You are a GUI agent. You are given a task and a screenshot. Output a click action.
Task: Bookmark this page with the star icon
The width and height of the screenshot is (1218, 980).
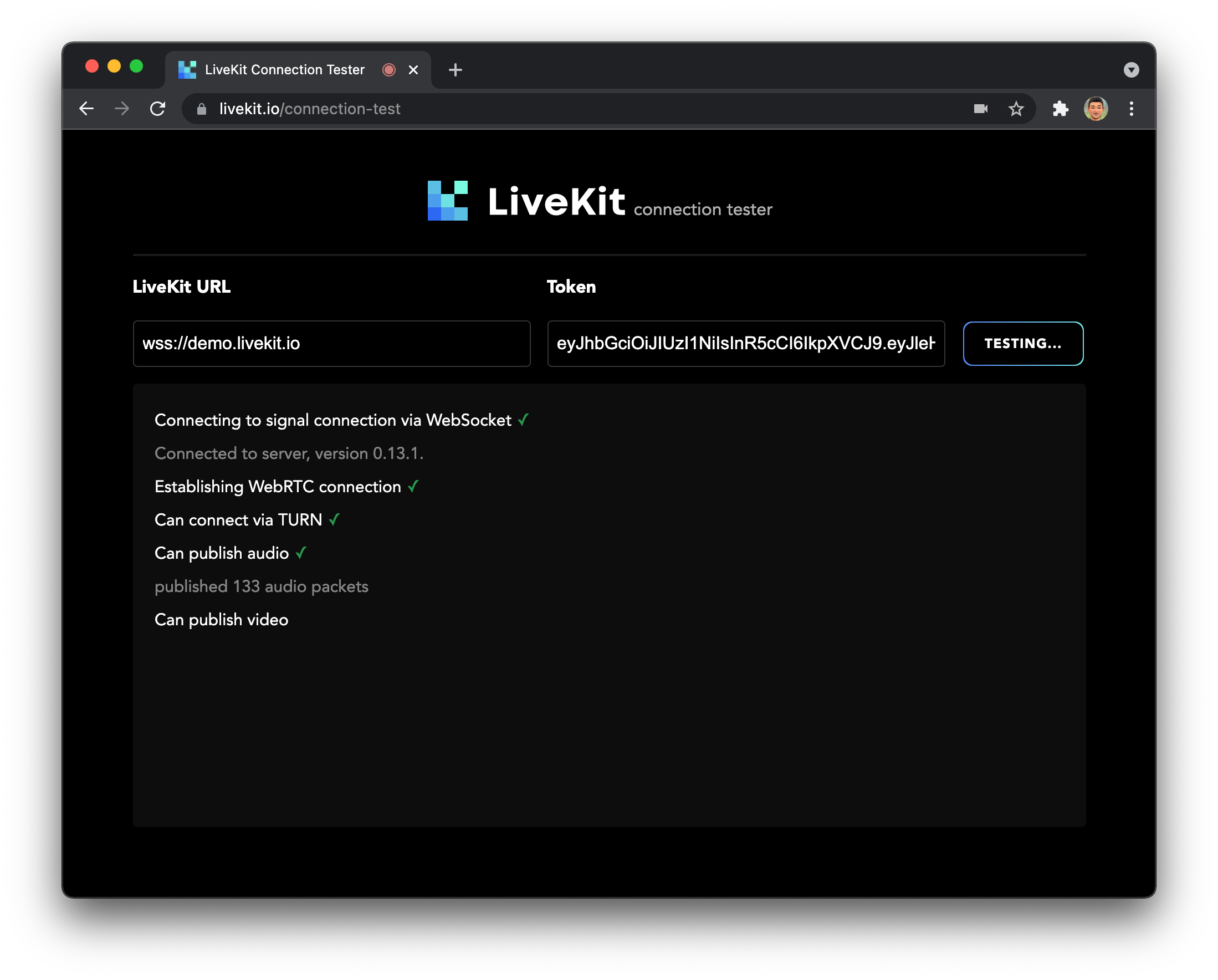click(1016, 109)
